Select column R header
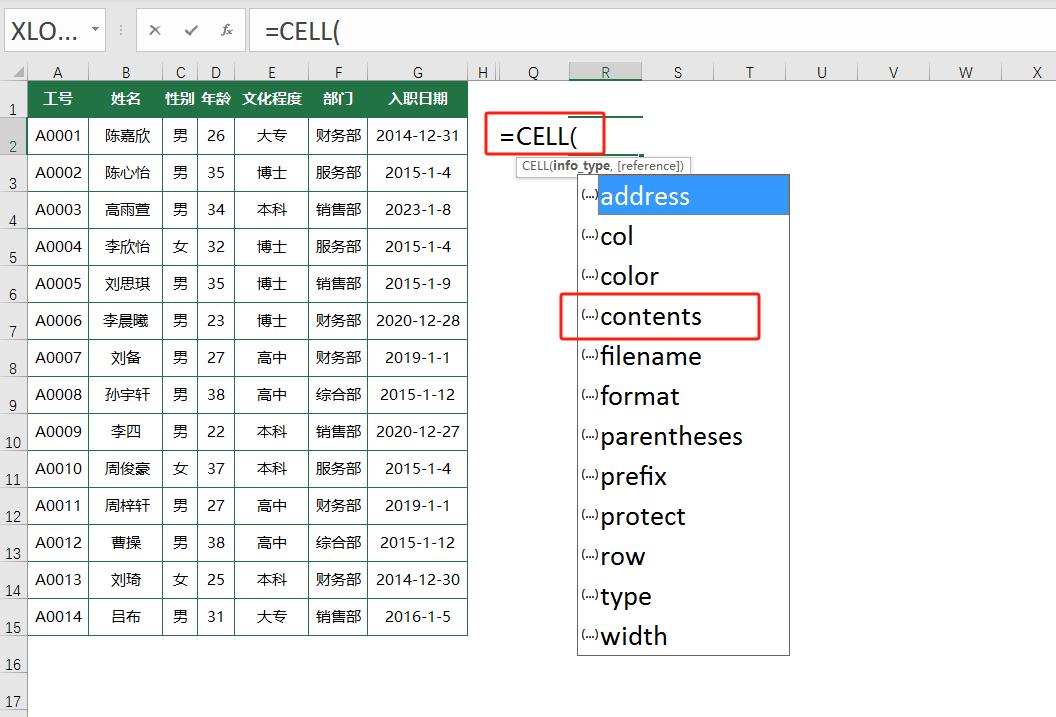1056x717 pixels. coord(605,72)
